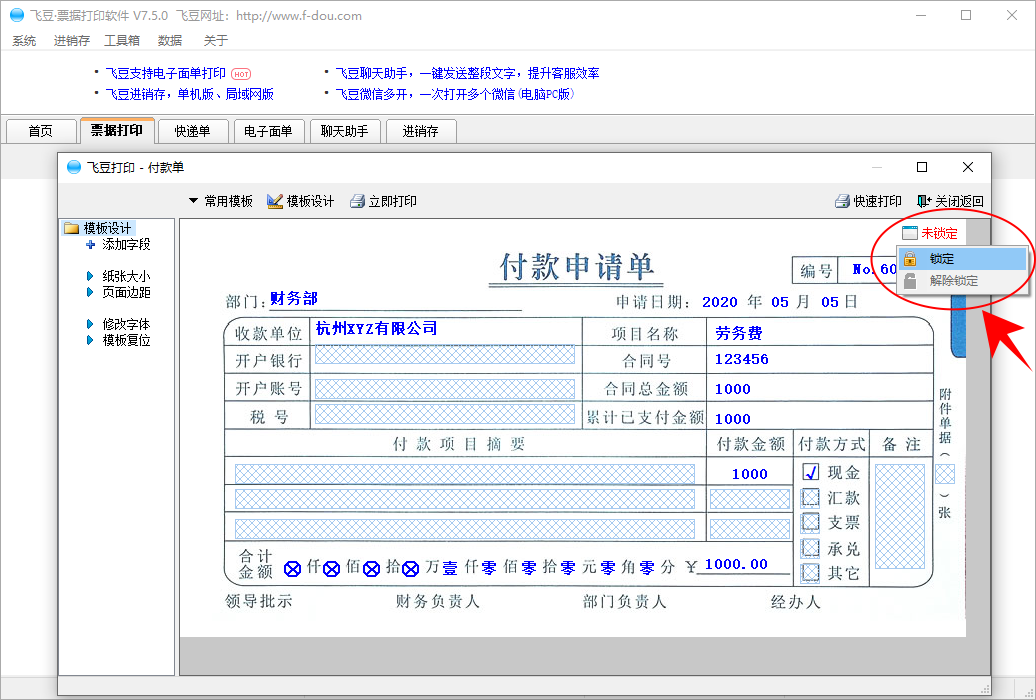Viewport: 1036px width, 700px height.
Task: Click the 开户账号 hatched field
Action: point(445,389)
